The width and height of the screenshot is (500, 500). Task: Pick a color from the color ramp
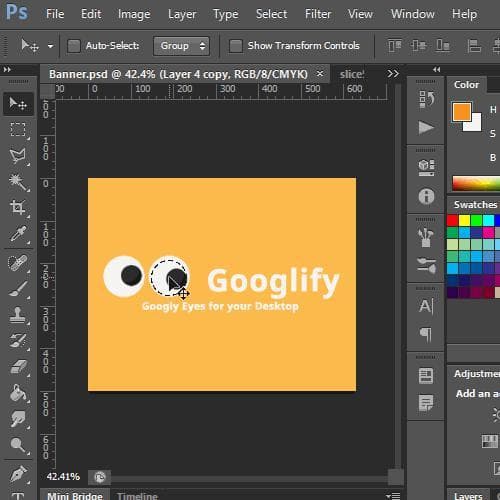pos(476,183)
